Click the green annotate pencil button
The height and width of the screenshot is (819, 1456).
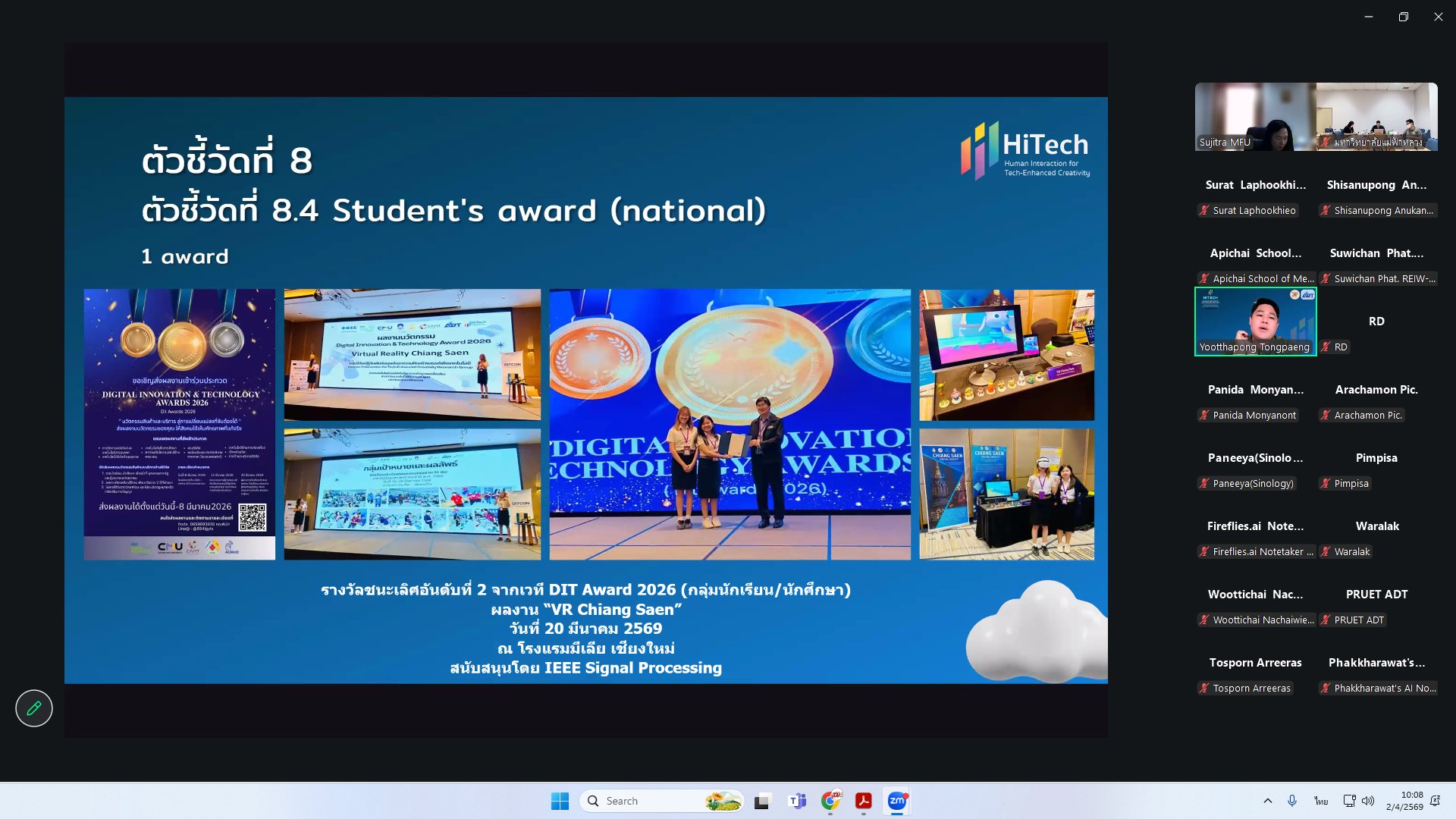click(x=33, y=708)
